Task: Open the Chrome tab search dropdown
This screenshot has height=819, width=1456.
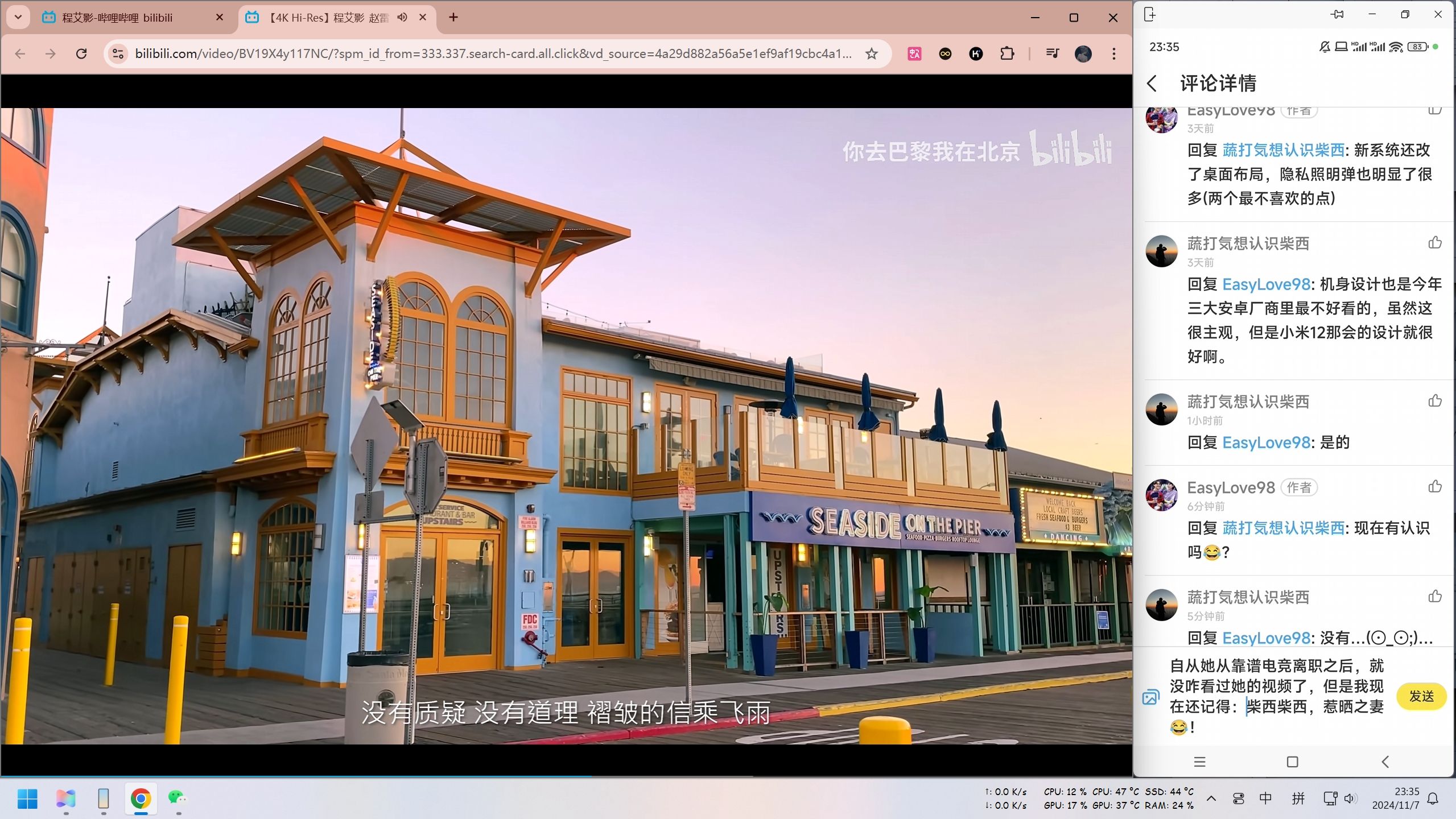Action: (18, 17)
